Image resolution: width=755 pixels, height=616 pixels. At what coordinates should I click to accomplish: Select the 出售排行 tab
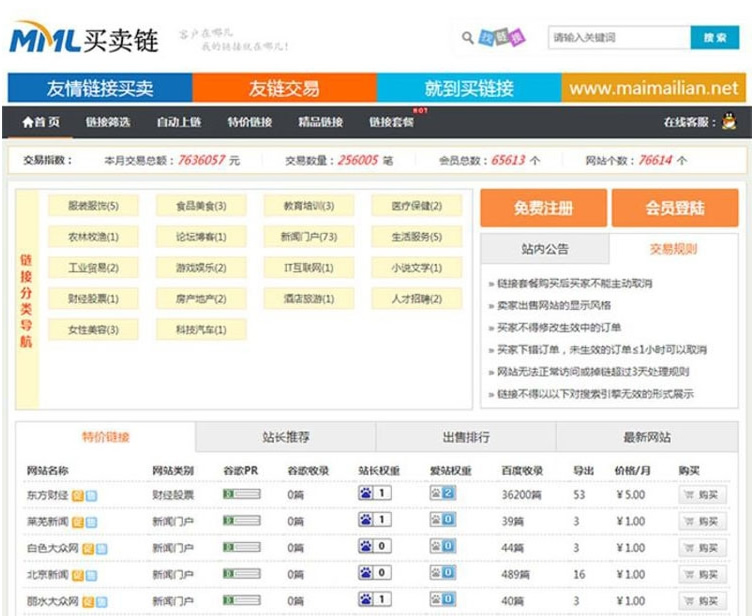(466, 437)
